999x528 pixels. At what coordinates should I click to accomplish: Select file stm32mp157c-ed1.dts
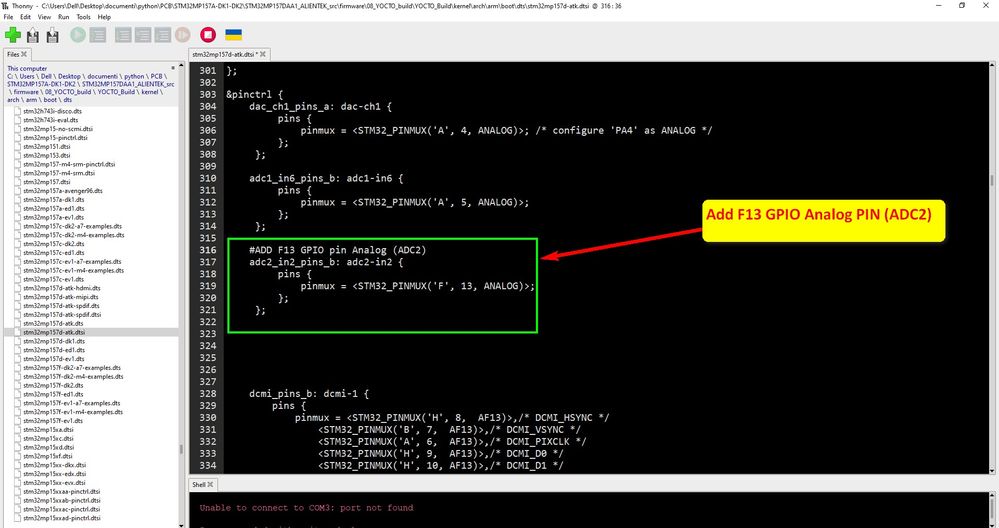54,253
